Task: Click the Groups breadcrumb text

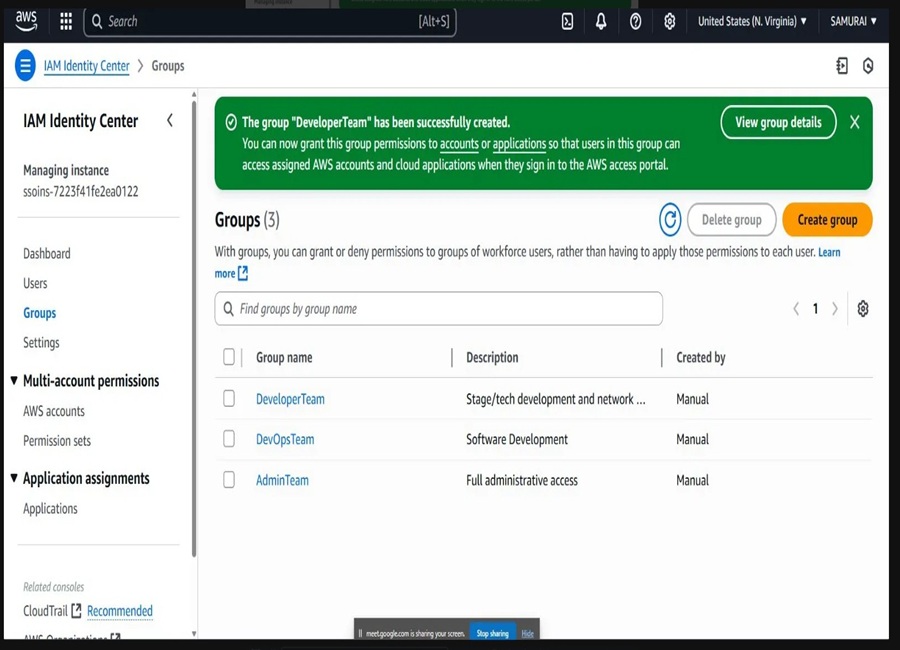Action: pyautogui.click(x=168, y=66)
